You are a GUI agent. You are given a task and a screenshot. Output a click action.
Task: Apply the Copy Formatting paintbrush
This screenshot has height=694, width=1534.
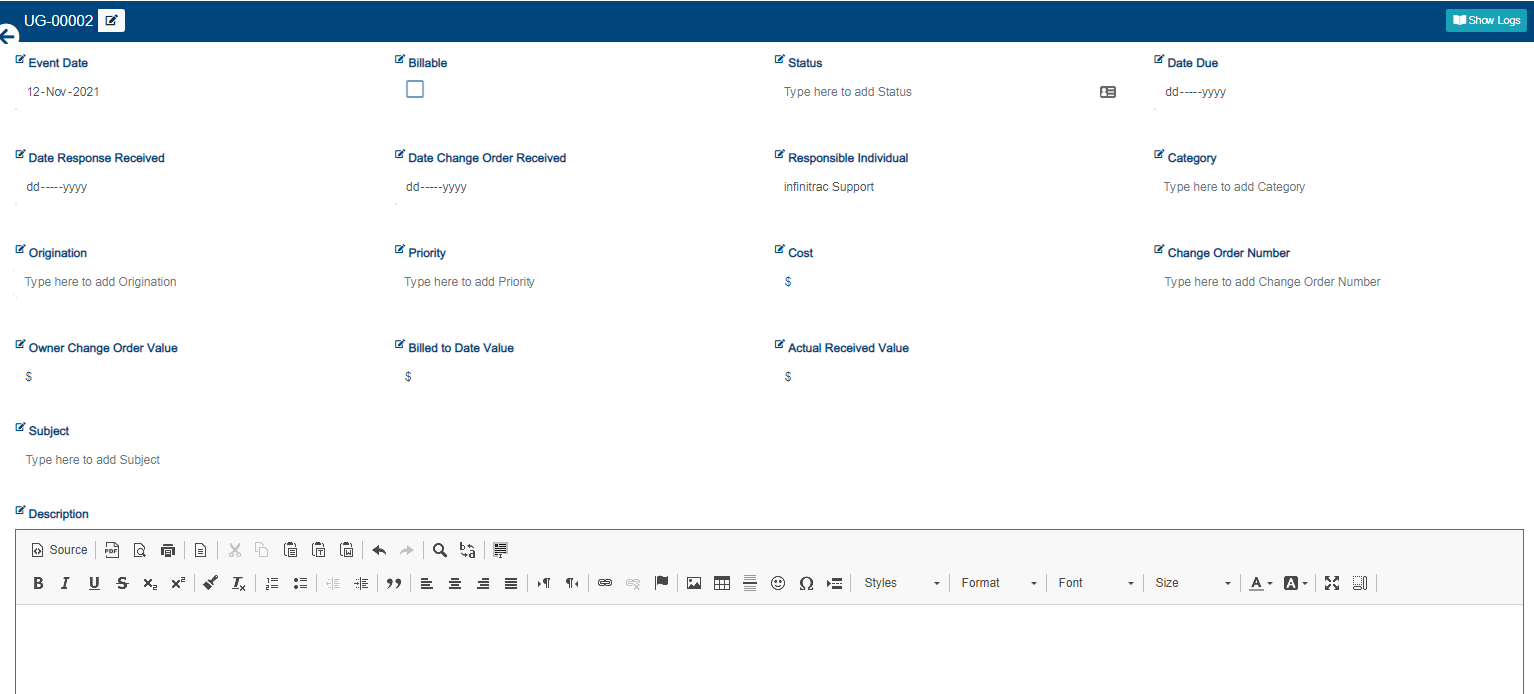click(210, 583)
